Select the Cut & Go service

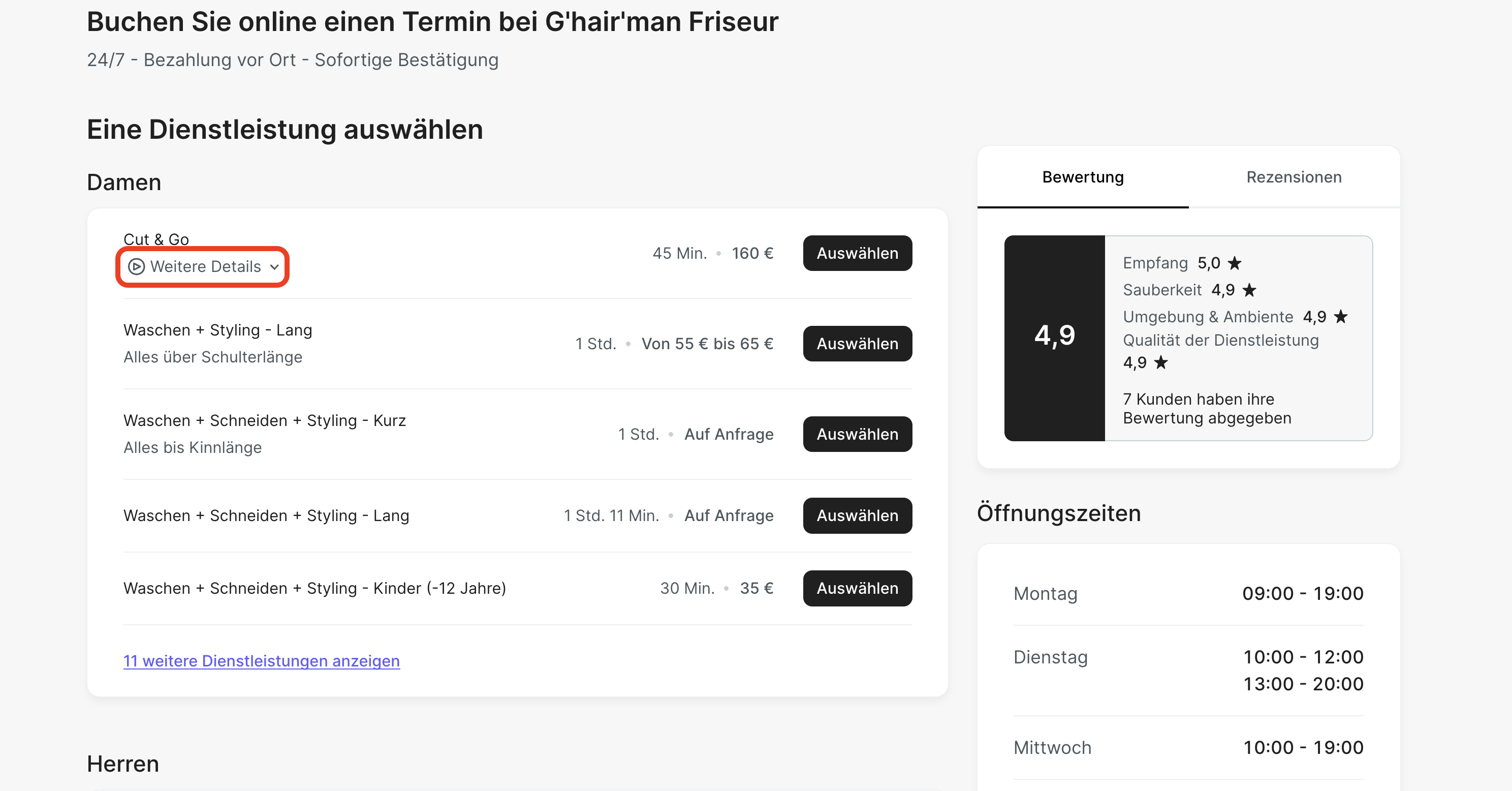857,253
